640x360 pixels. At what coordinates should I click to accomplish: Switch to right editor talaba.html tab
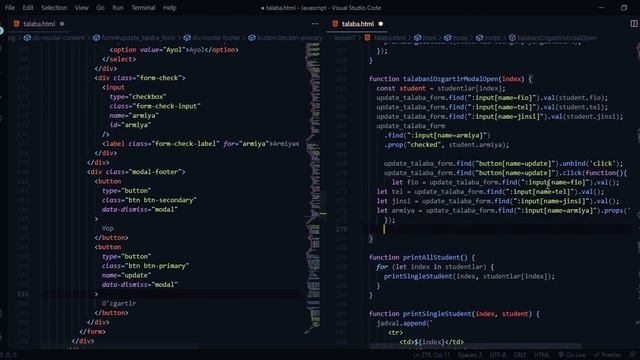tap(358, 24)
